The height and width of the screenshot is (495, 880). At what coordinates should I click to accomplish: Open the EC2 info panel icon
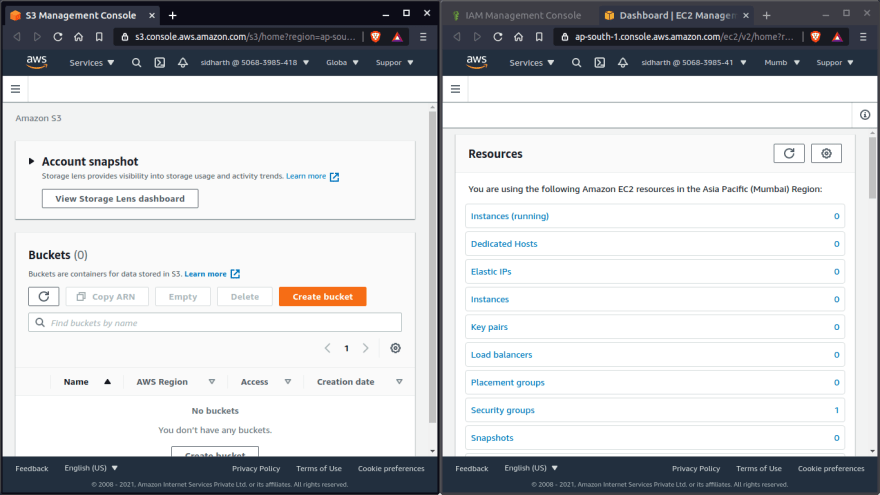coord(865,115)
